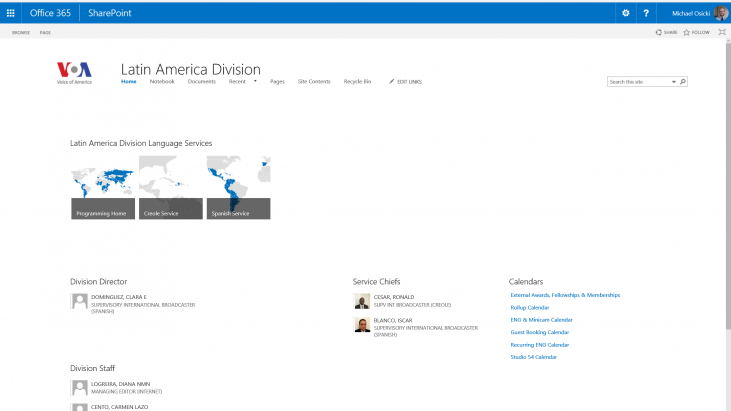Screen dimensions: 731x411
Task: Select the name CESAR, RONALD
Action: click(394, 297)
